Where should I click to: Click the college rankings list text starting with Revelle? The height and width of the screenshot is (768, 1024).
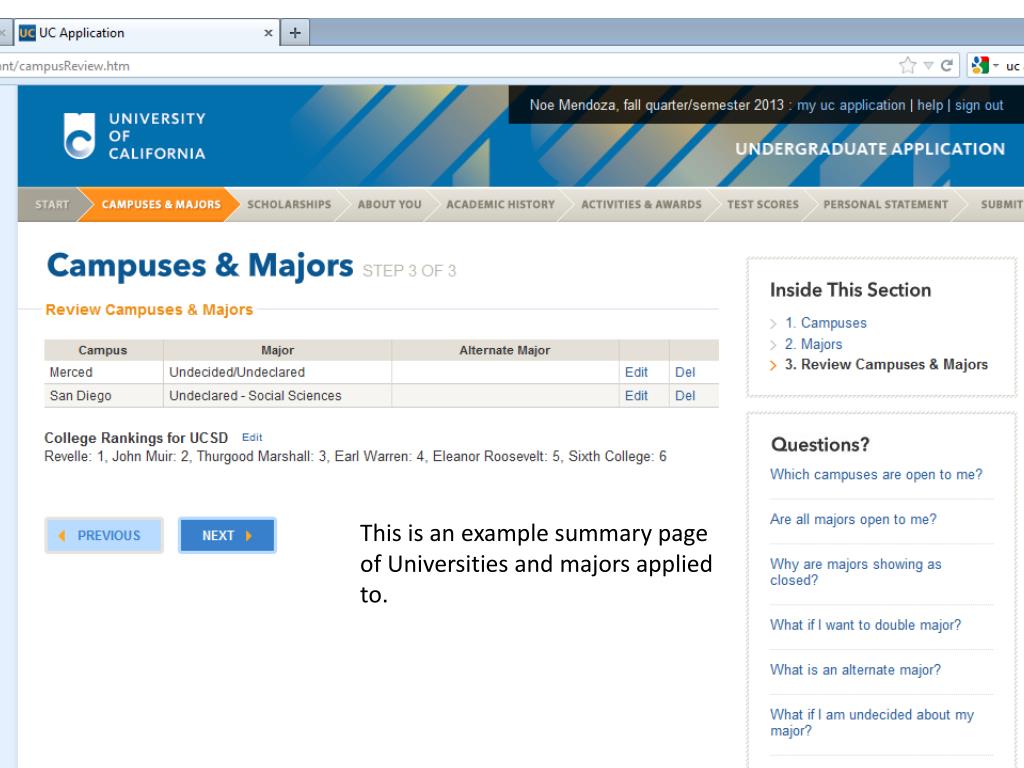click(355, 456)
